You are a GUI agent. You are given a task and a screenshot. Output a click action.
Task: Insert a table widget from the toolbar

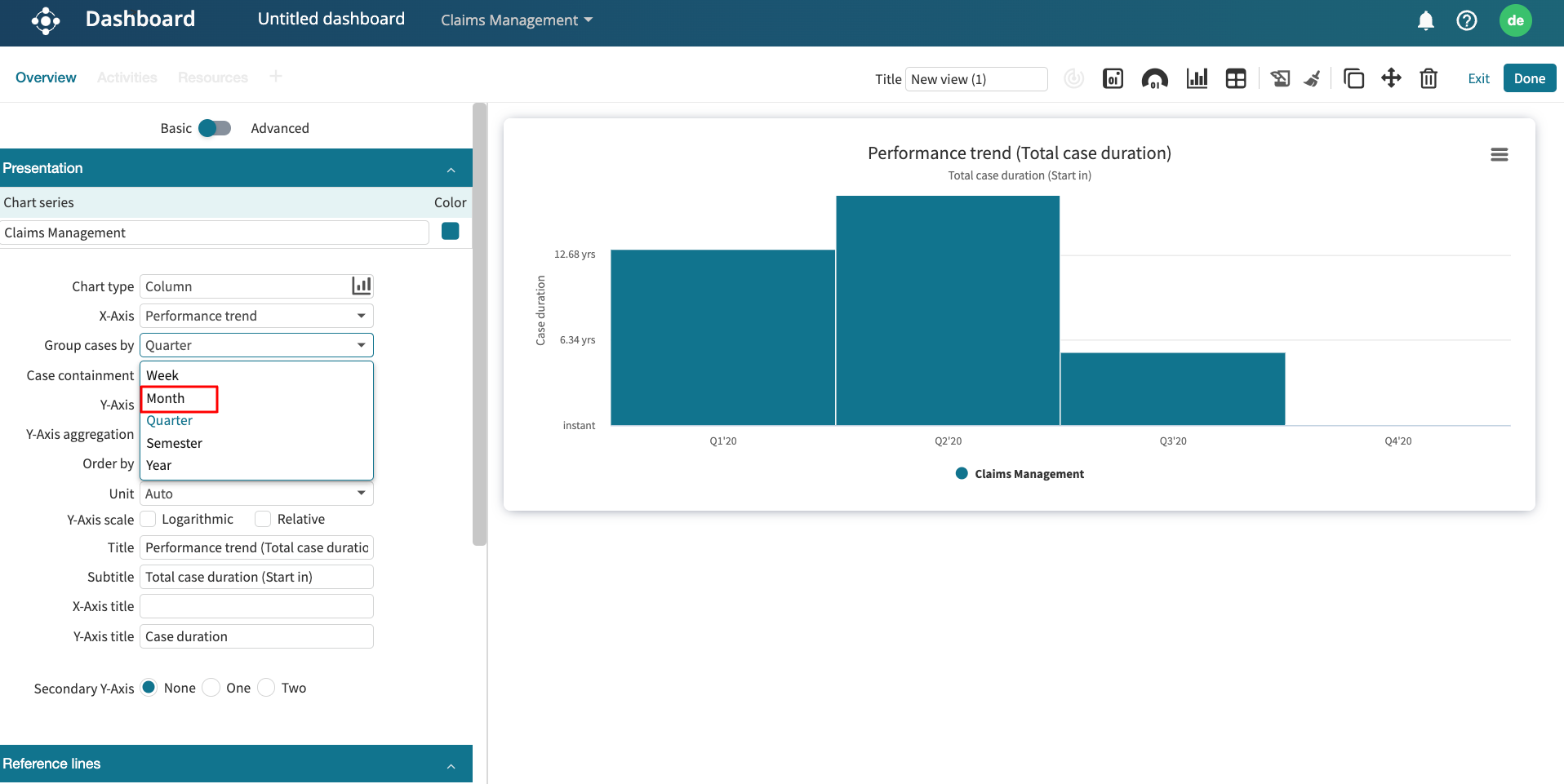click(x=1236, y=79)
